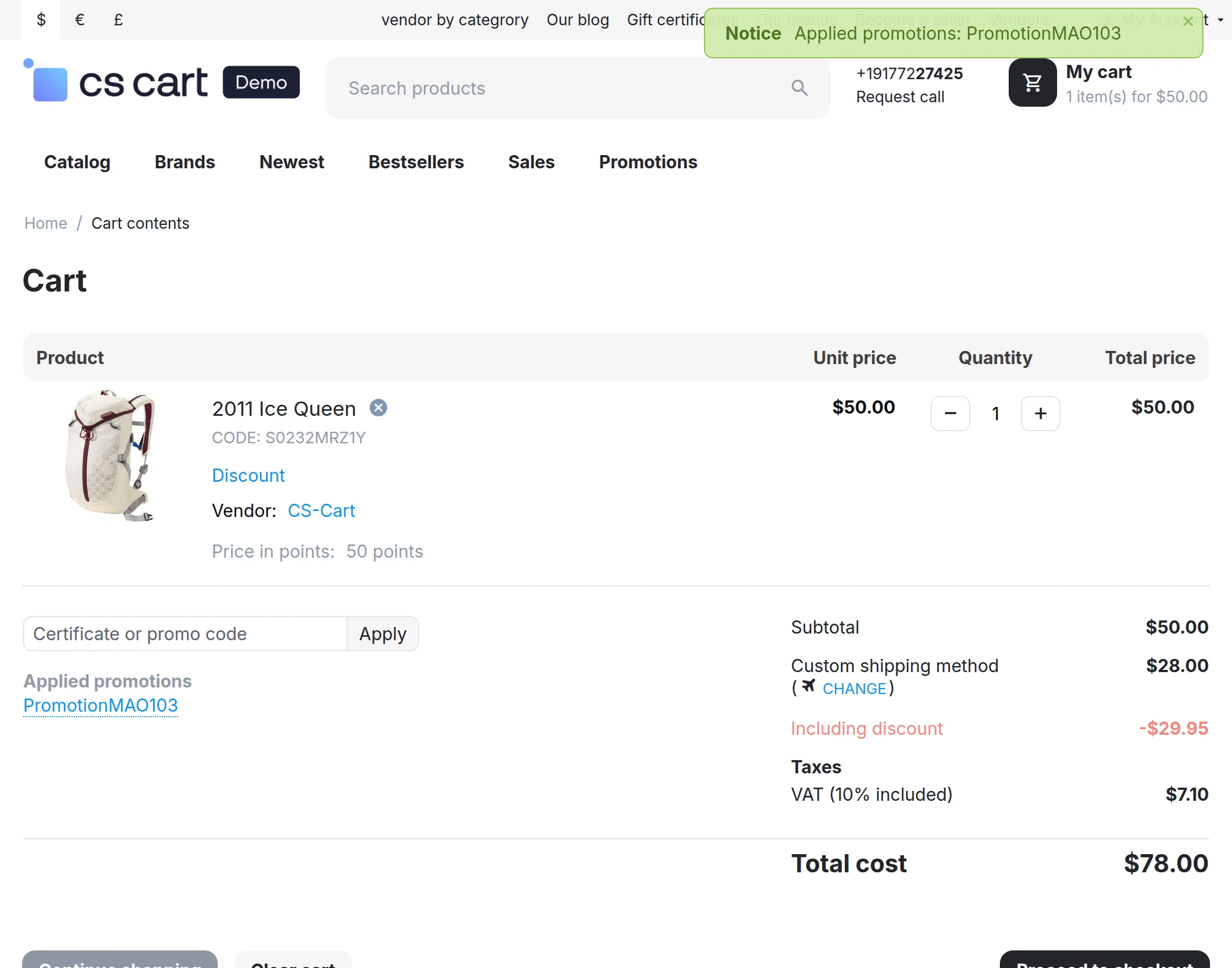1232x968 pixels.
Task: Click the CS-Cart logo
Action: click(161, 81)
